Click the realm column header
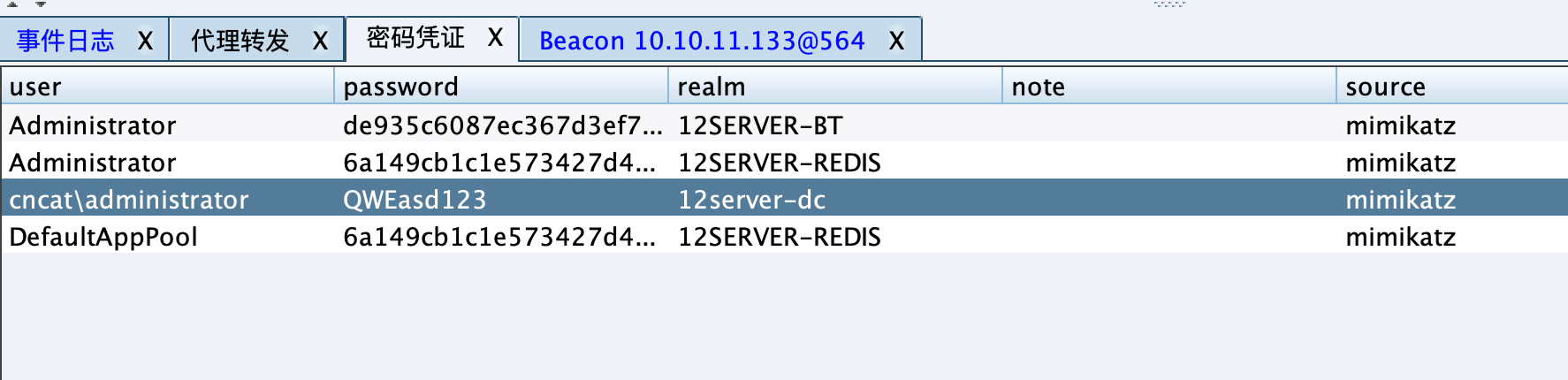 pos(834,87)
